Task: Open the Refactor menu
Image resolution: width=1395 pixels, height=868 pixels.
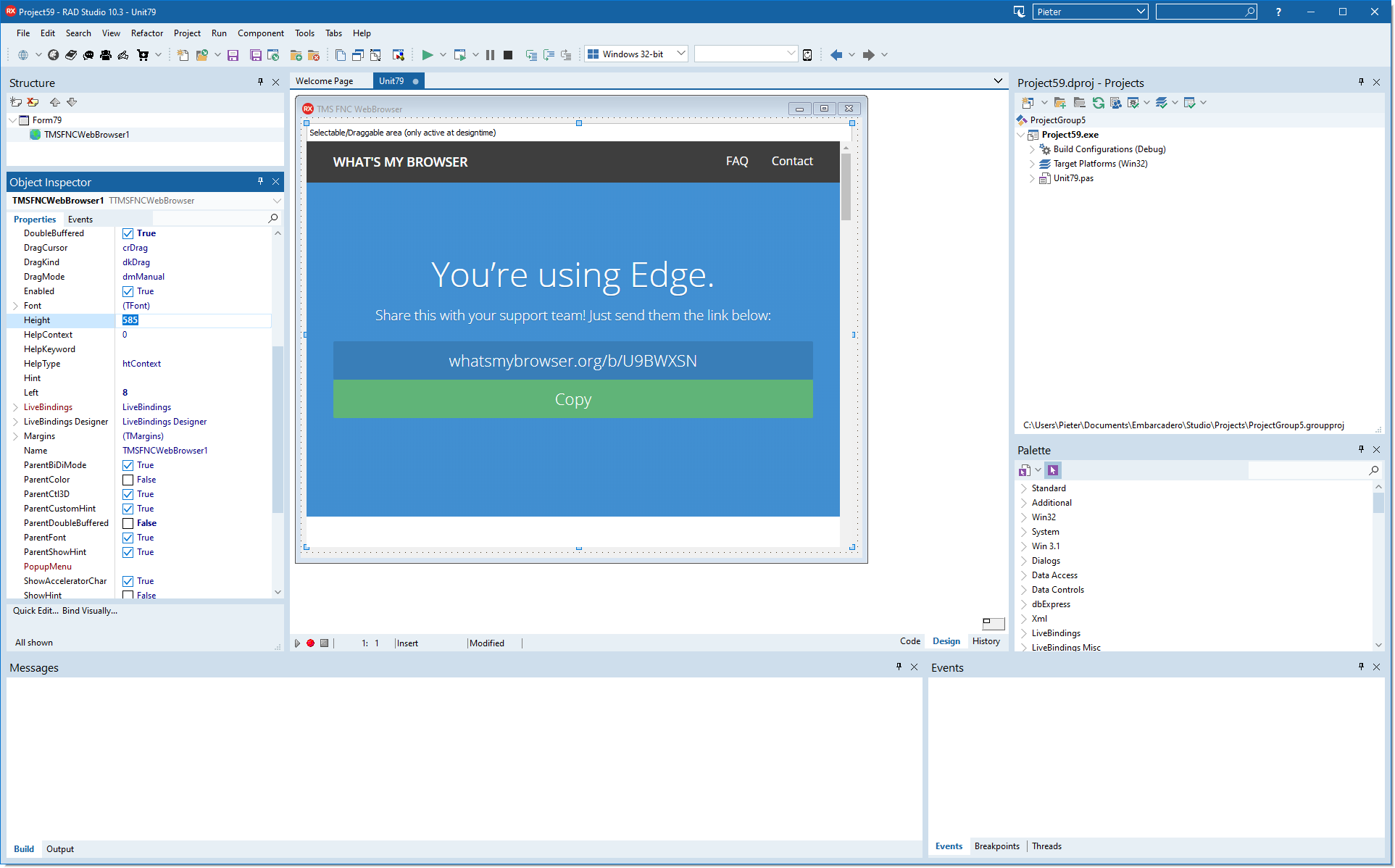Action: coord(147,33)
